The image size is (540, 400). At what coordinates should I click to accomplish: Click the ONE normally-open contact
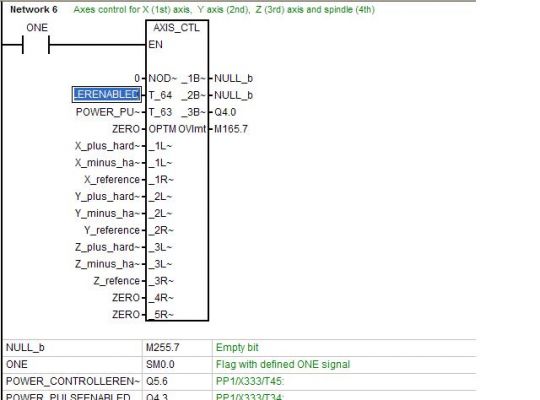[x=36, y=44]
